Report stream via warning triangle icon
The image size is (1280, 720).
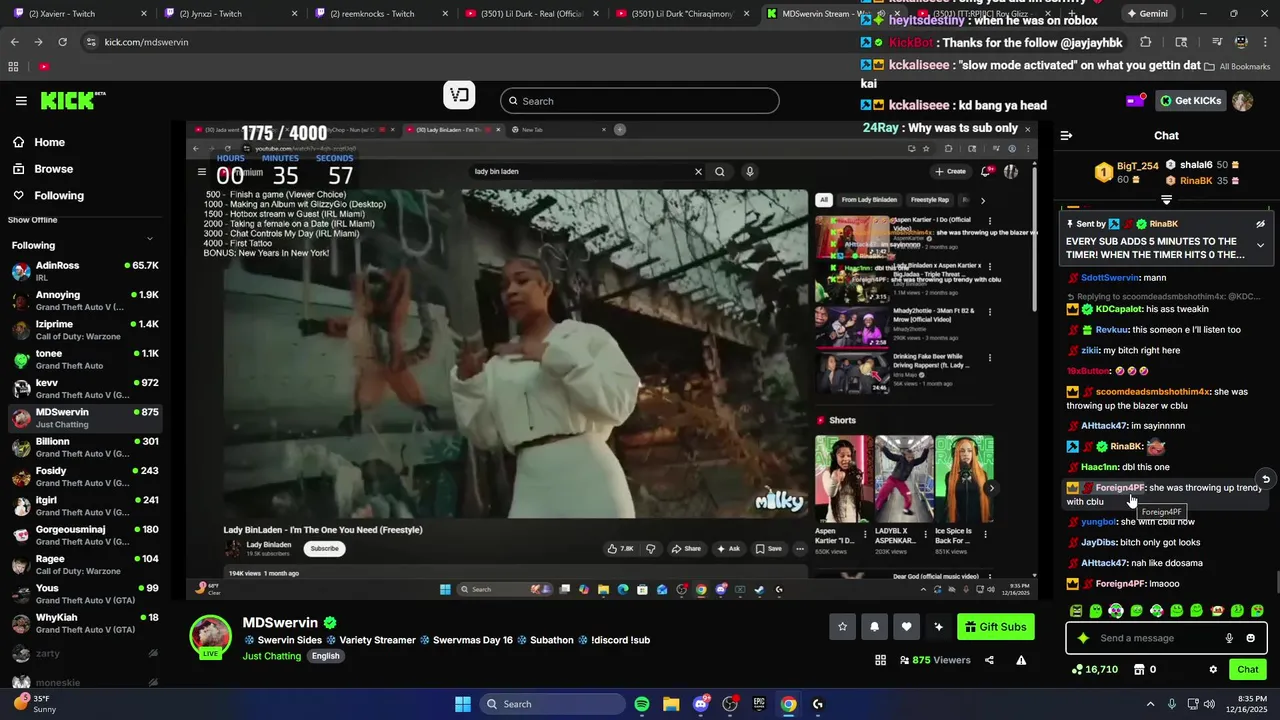click(x=1021, y=660)
